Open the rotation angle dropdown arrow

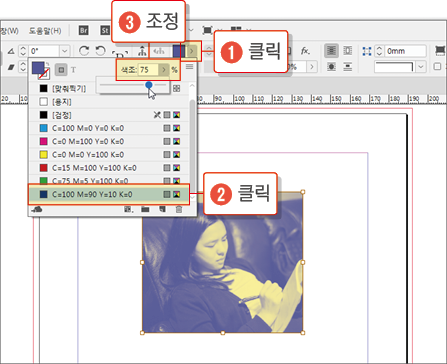pyautogui.click(x=65, y=51)
